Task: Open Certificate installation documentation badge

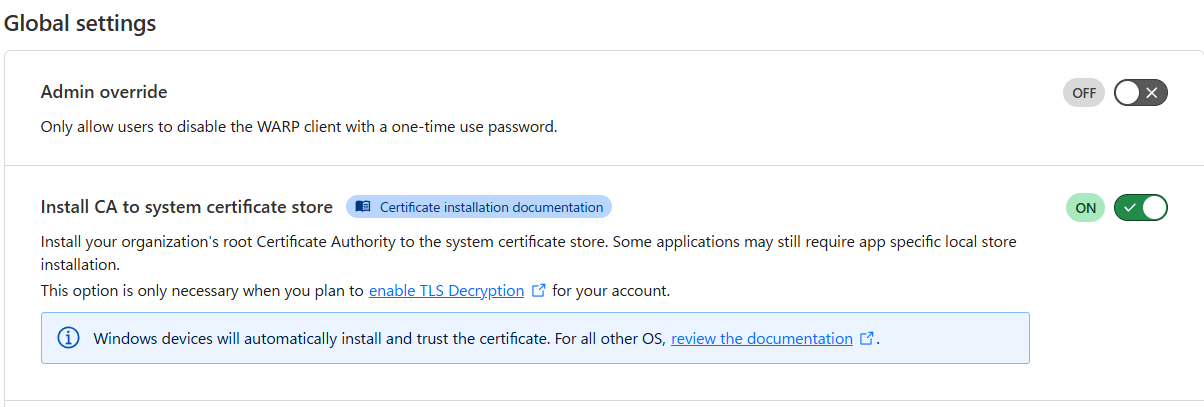Action: pos(479,207)
